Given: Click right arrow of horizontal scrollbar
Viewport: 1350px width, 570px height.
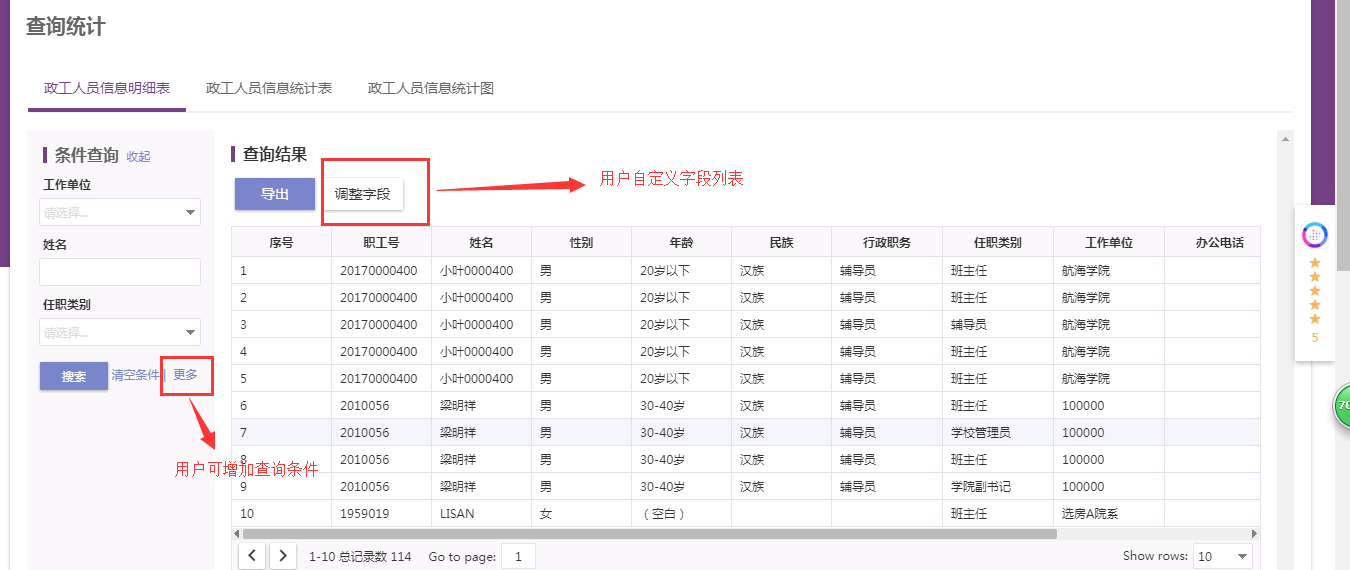Looking at the screenshot, I should click(1254, 534).
